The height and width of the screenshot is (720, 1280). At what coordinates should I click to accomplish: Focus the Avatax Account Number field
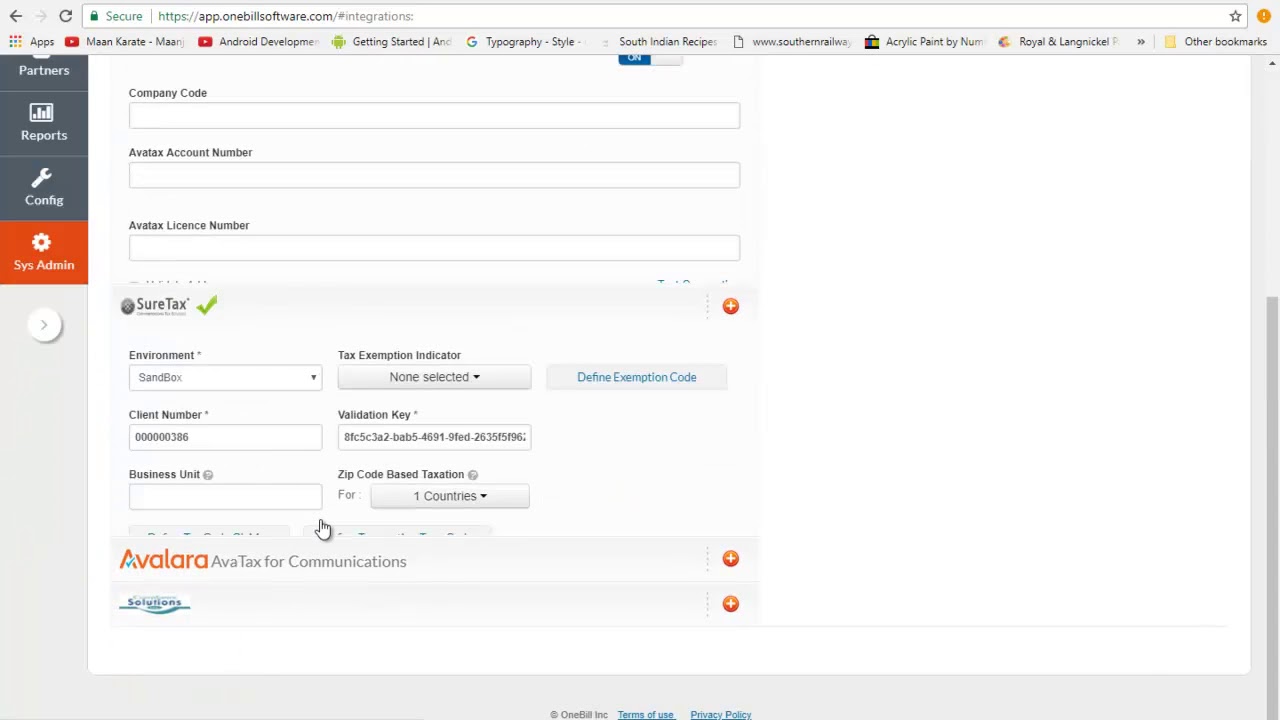[x=434, y=175]
